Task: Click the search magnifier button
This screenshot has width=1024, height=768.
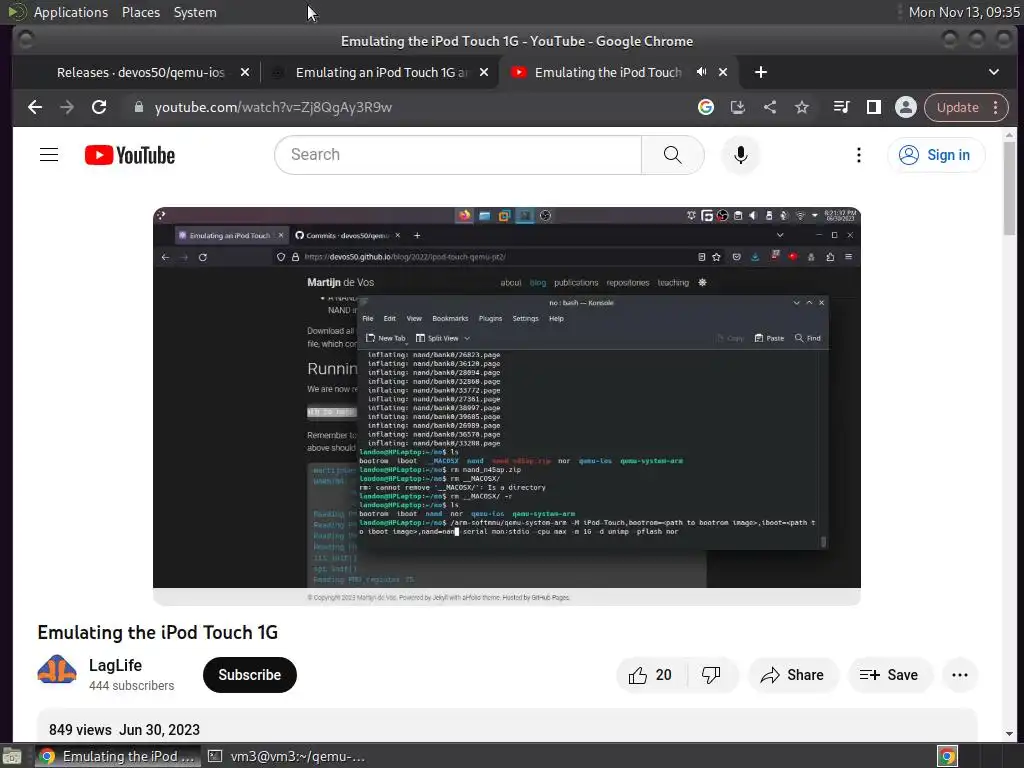Action: tap(673, 155)
